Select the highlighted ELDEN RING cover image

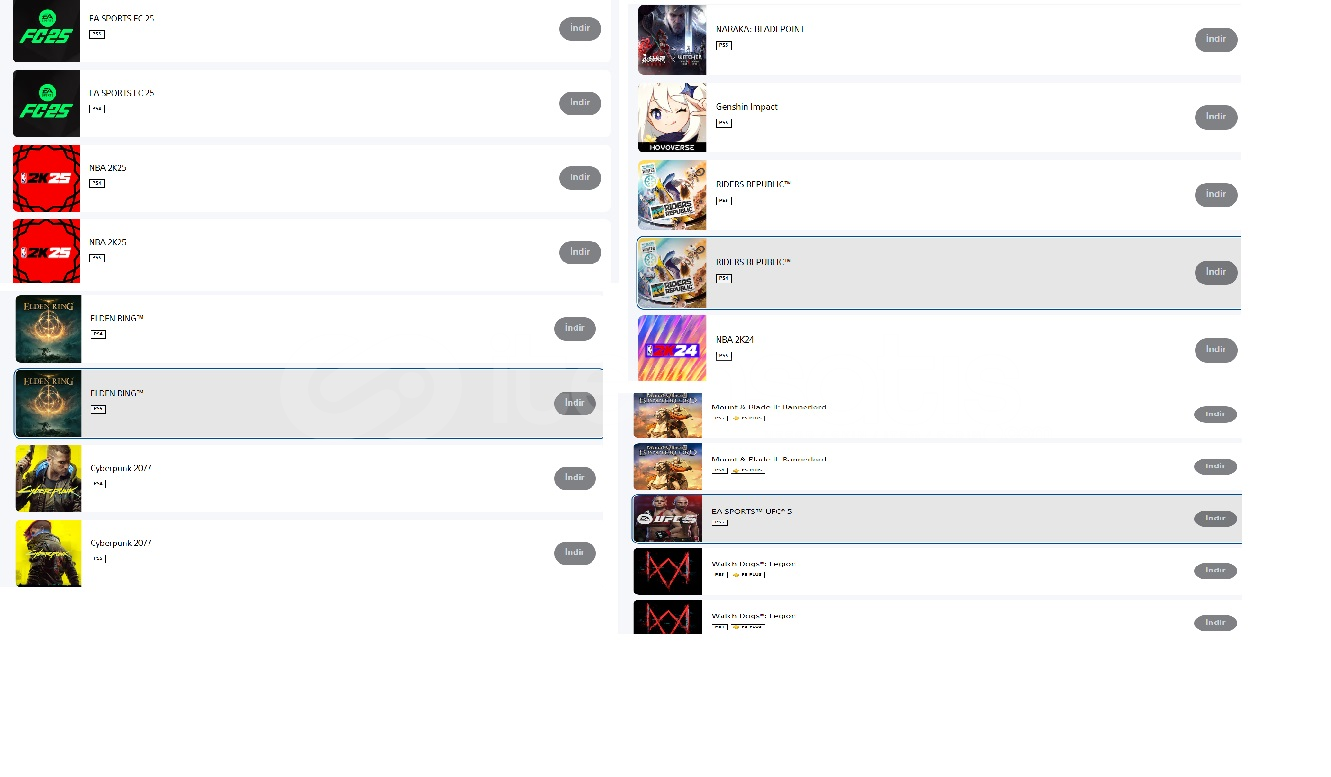[48, 403]
